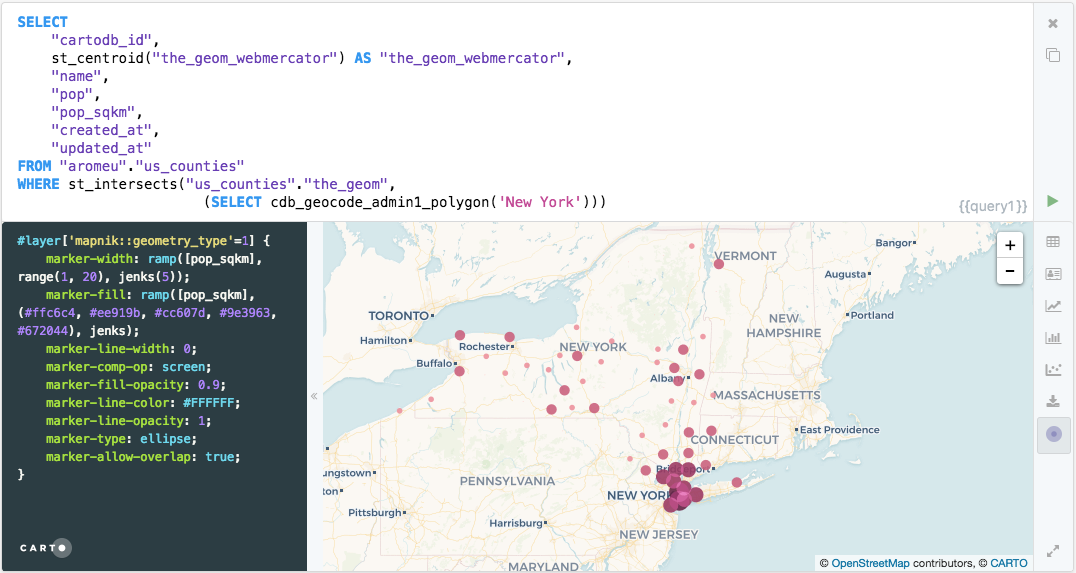Copy the query using the duplicate icon

pyautogui.click(x=1053, y=55)
